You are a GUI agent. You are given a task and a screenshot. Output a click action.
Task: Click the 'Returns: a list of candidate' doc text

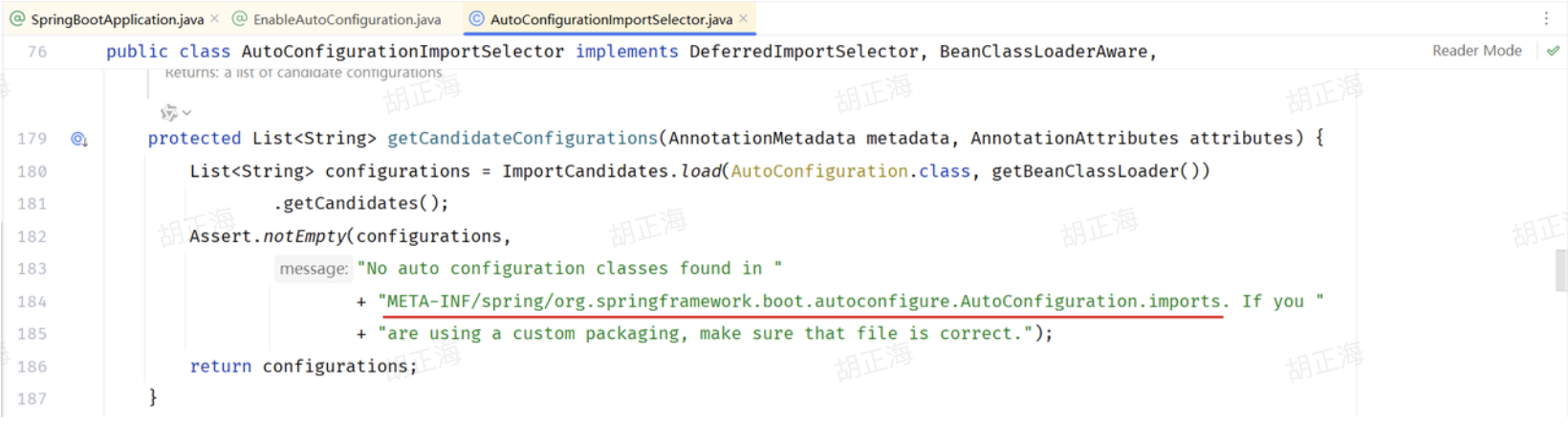click(x=303, y=73)
